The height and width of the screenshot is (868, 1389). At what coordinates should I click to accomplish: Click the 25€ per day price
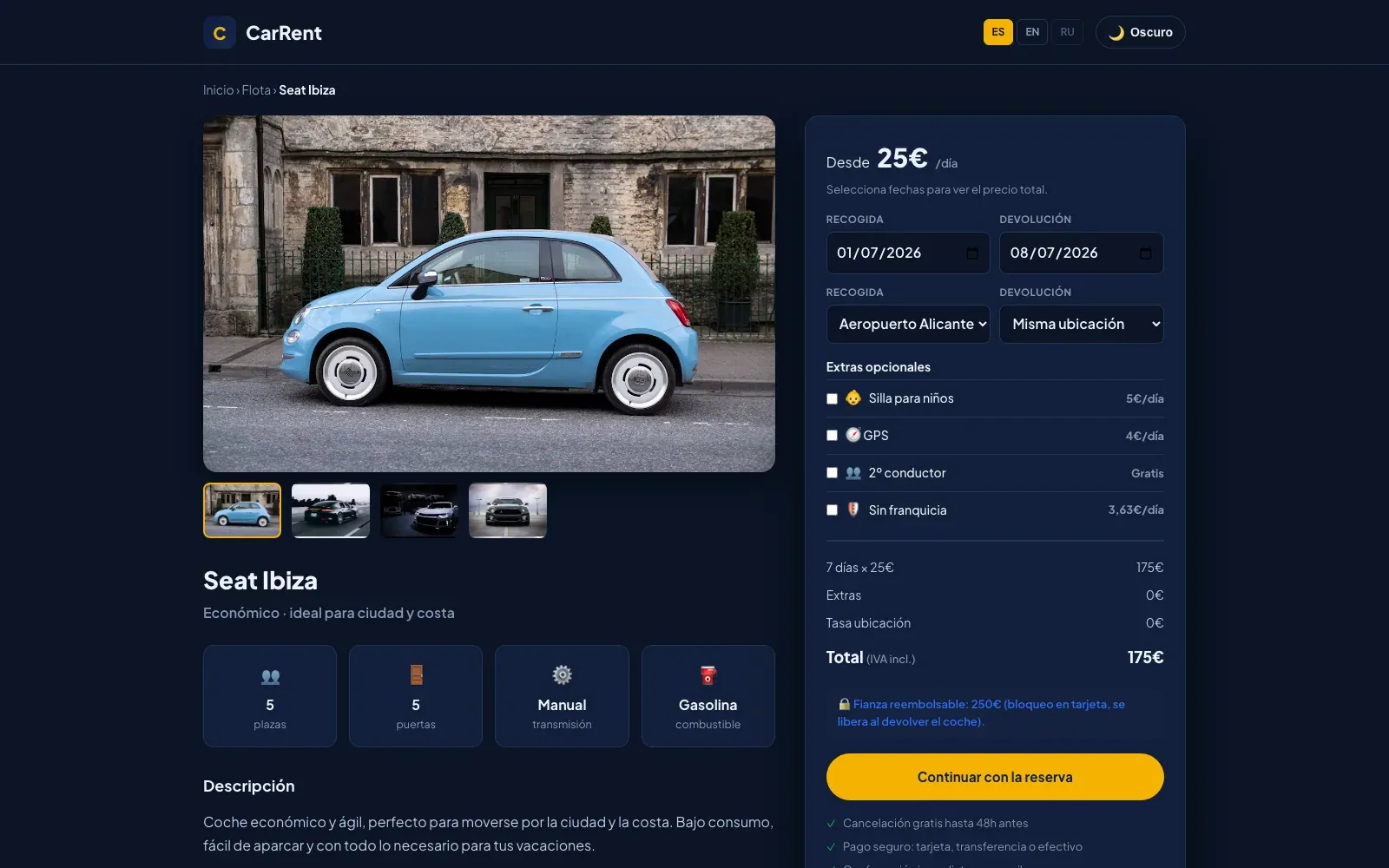coord(902,158)
